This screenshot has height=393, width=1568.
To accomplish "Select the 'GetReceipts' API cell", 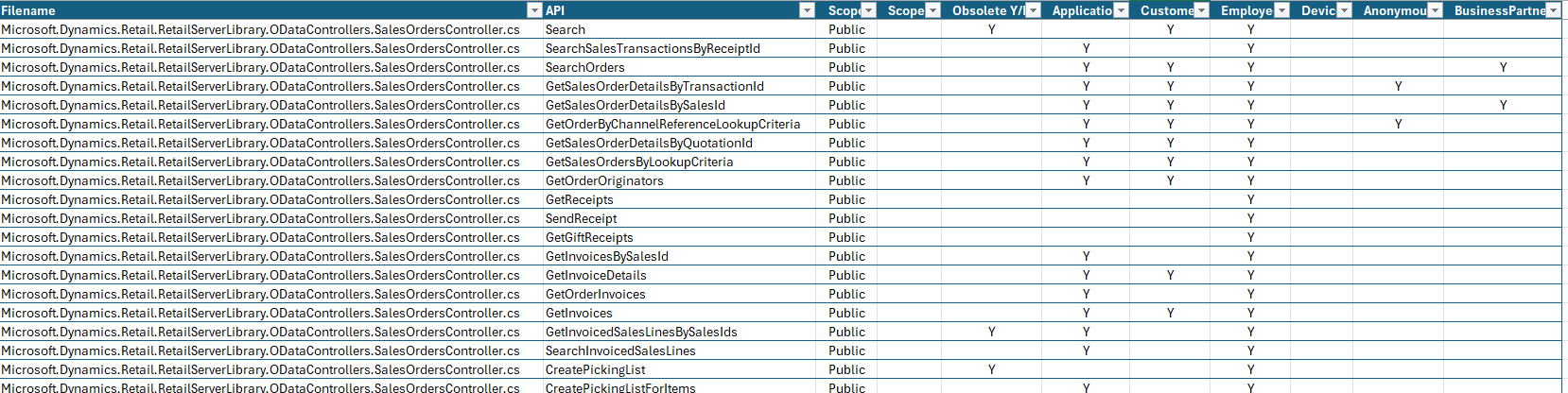I will [679, 199].
